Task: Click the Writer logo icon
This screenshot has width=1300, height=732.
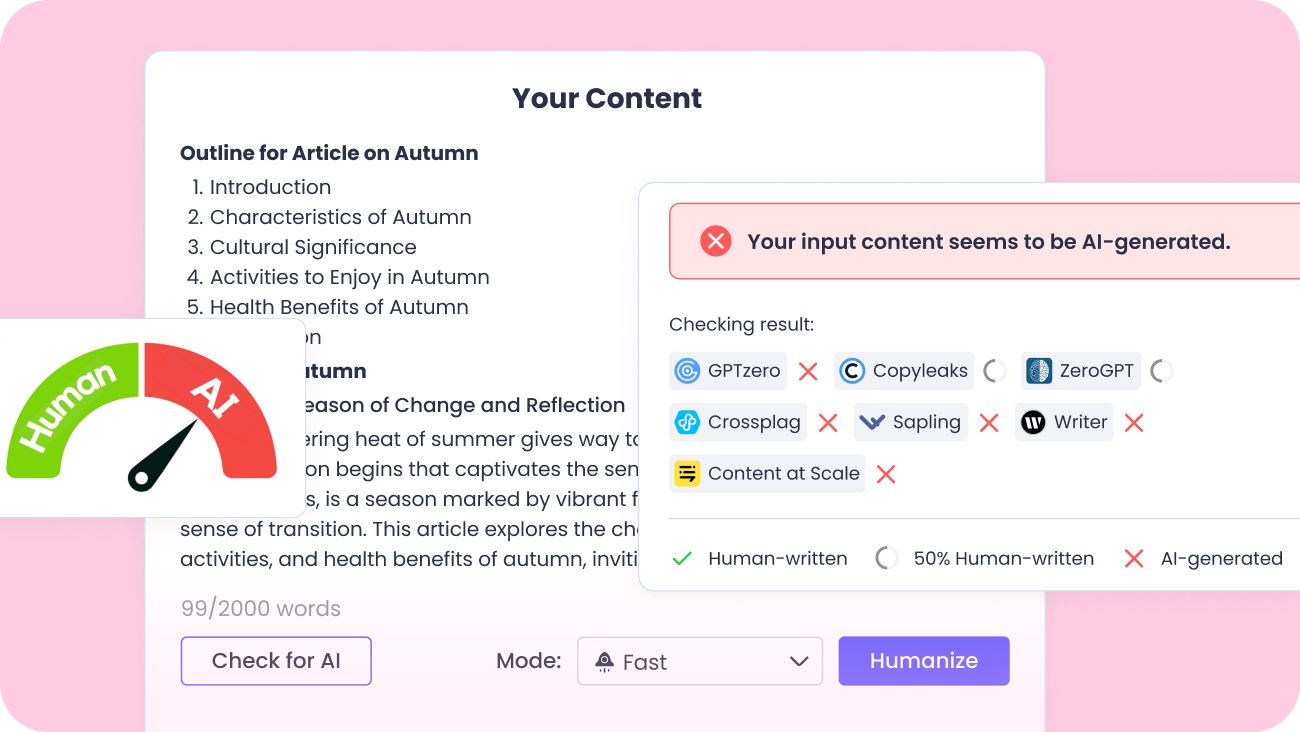Action: click(x=1033, y=422)
